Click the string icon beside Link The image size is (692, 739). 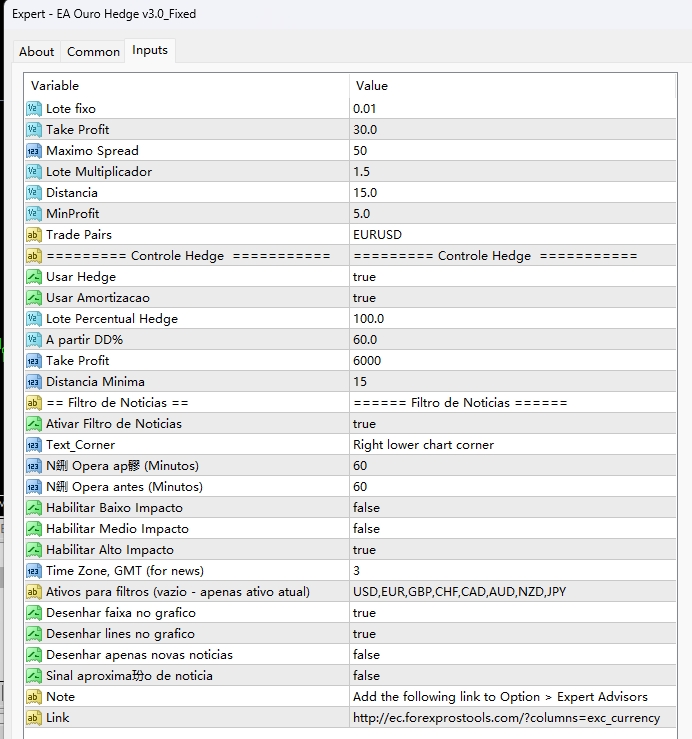coord(33,717)
